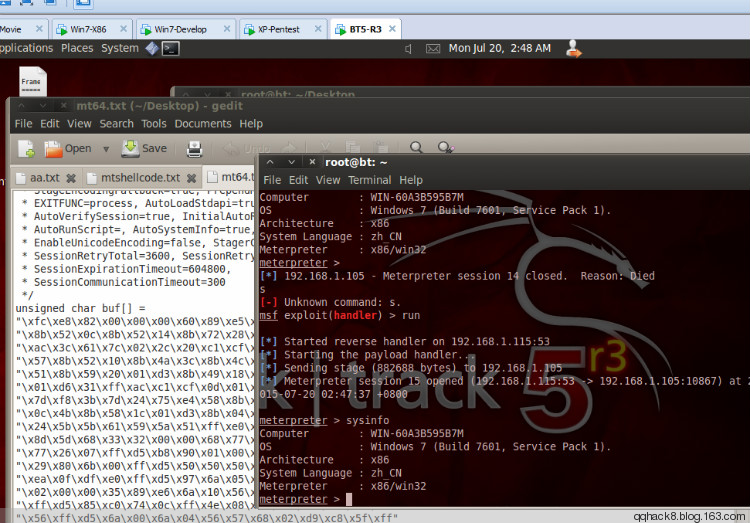750x523 pixels.
Task: Click the blue diamond launcher icon in panel
Action: click(152, 49)
